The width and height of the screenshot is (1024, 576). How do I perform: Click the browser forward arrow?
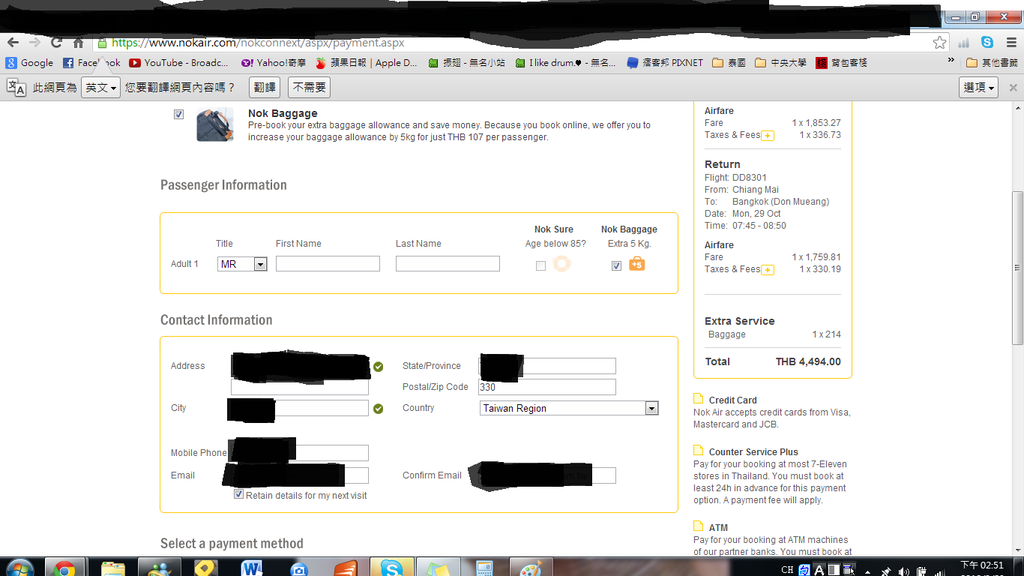(x=35, y=42)
